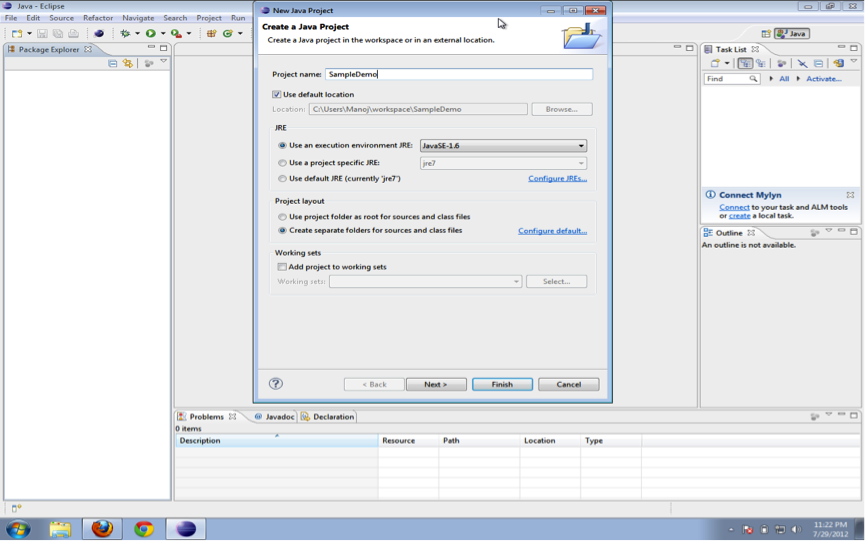Image resolution: width=865 pixels, height=541 pixels.
Task: Open the Refactor menu
Action: pos(98,18)
